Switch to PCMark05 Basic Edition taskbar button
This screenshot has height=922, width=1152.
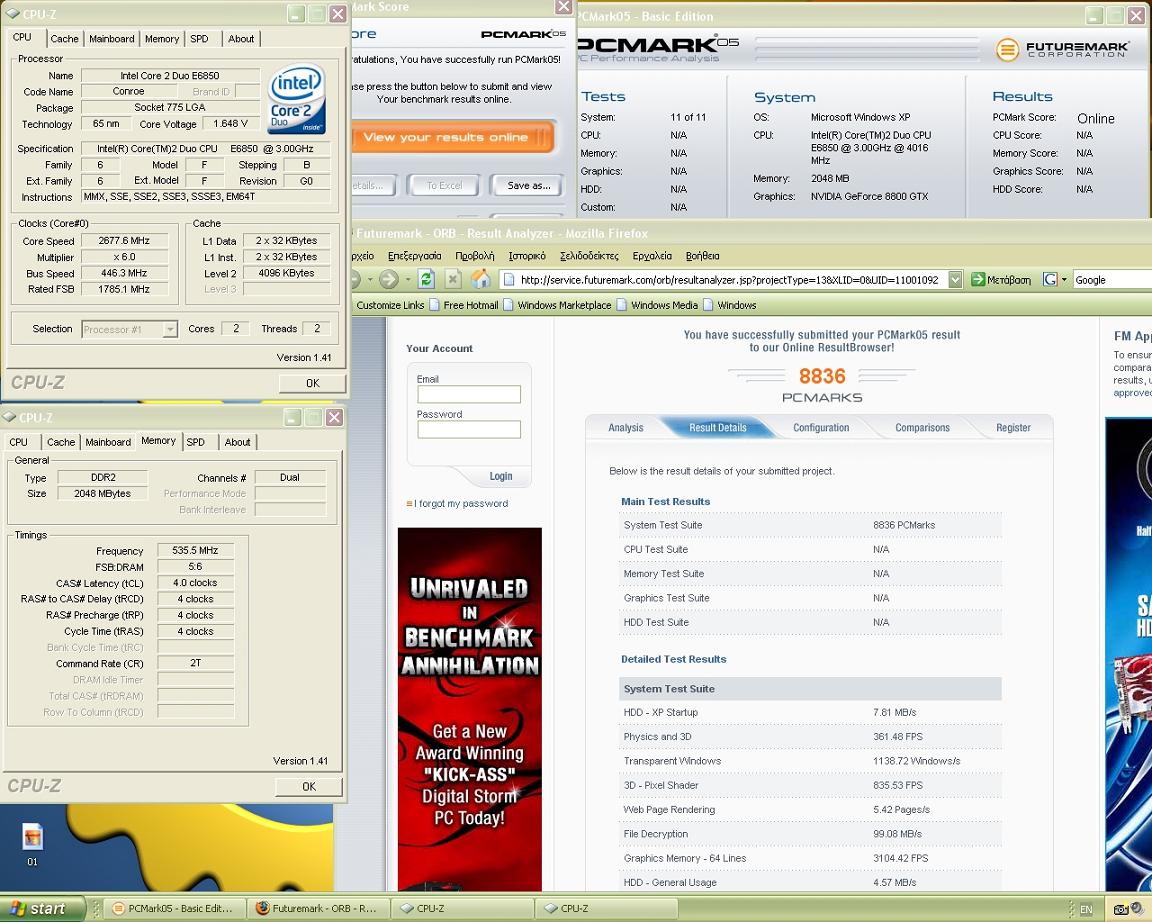(x=173, y=909)
